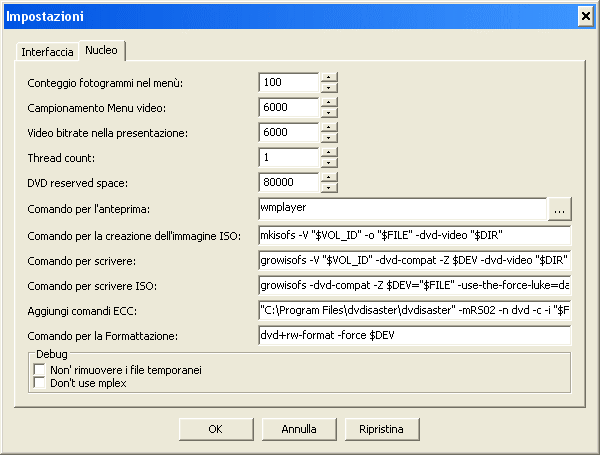Image resolution: width=600 pixels, height=455 pixels.
Task: Close the Impostazioni dialog window
Action: tap(584, 17)
